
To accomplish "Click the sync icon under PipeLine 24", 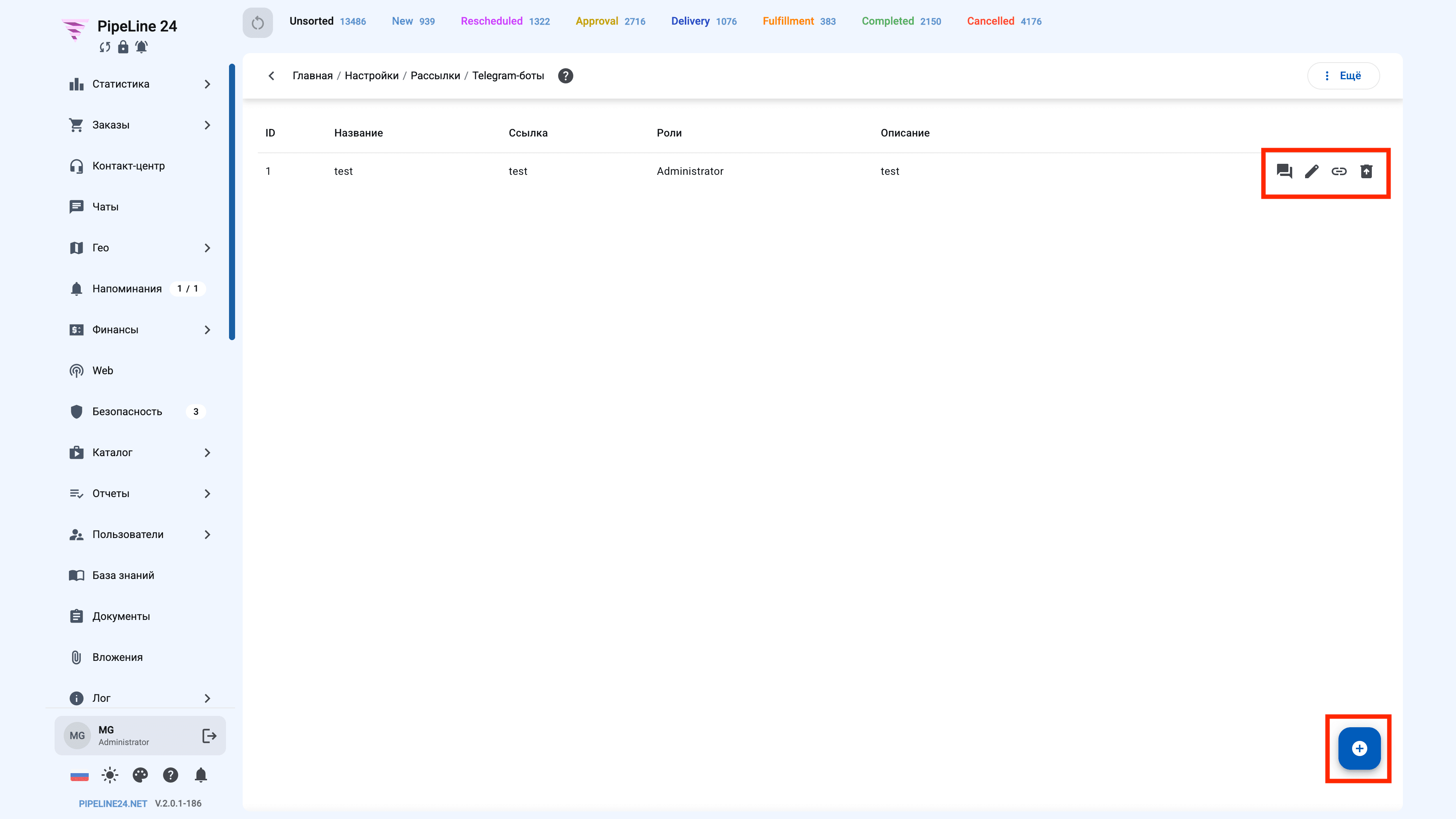I will (105, 47).
